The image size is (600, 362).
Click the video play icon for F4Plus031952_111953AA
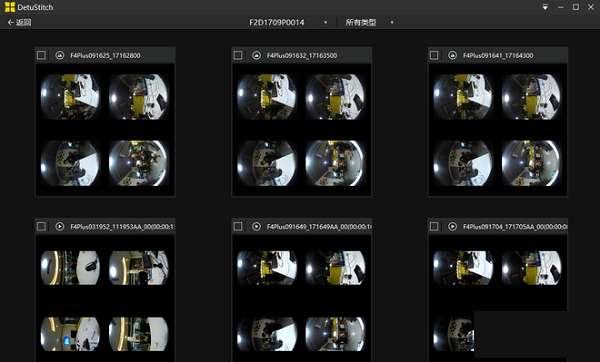click(x=60, y=227)
